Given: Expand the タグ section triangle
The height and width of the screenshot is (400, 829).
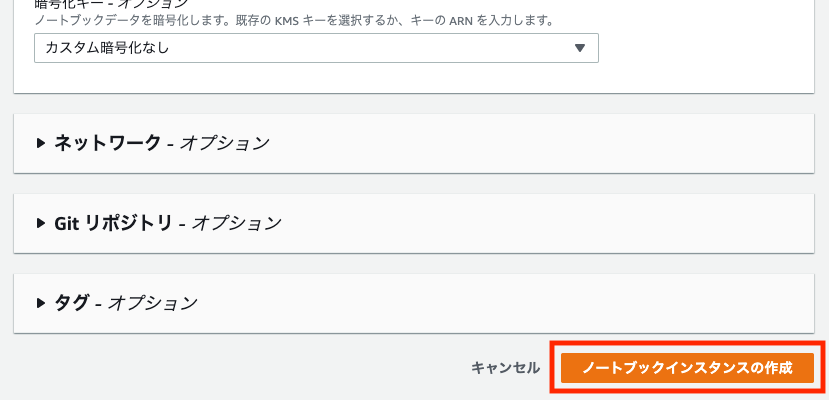Looking at the screenshot, I should [x=41, y=303].
